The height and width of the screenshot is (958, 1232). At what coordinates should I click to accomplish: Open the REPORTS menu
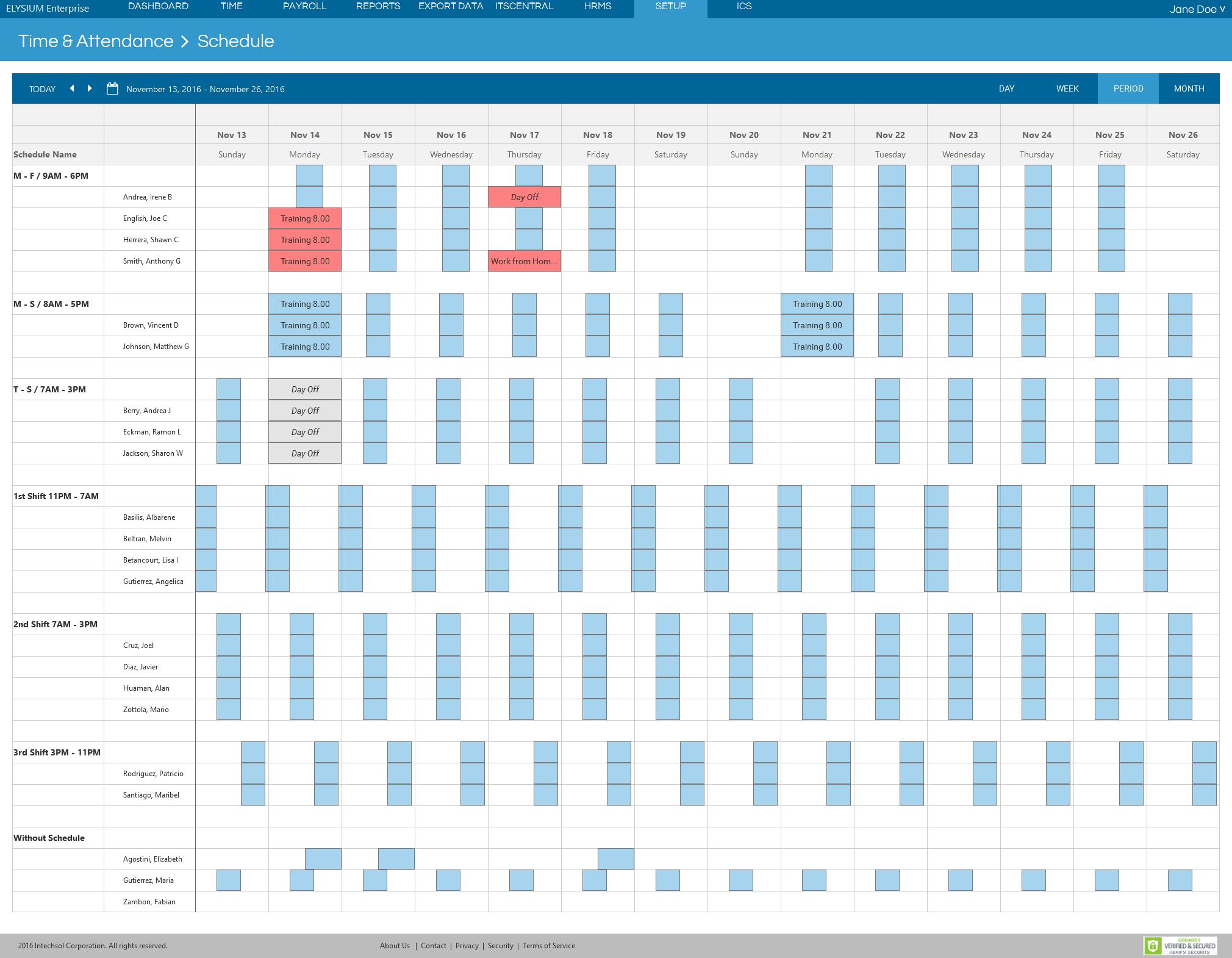[x=378, y=6]
